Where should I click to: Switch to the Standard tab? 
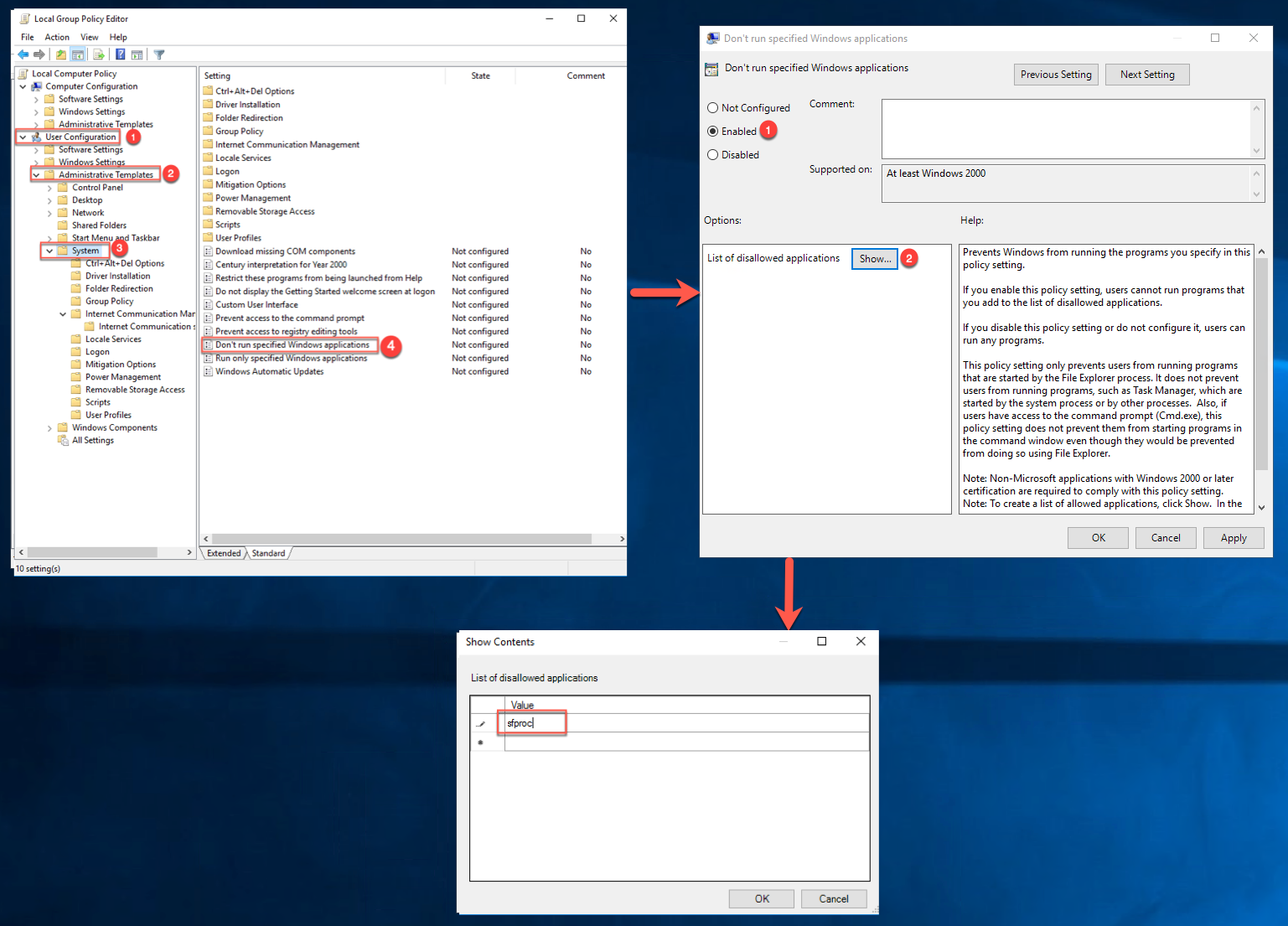(x=268, y=553)
